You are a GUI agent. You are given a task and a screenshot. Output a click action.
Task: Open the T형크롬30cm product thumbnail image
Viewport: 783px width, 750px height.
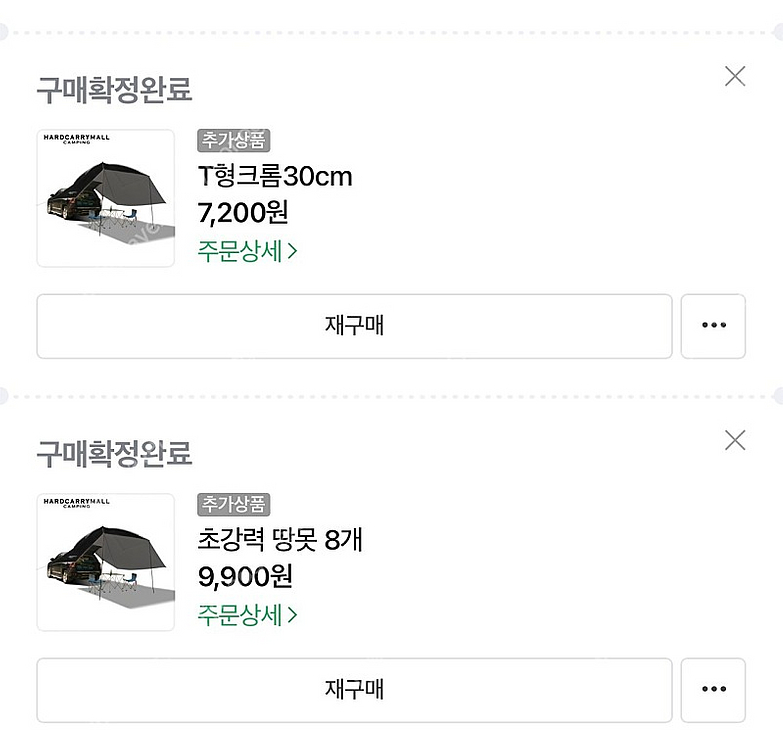(x=106, y=198)
